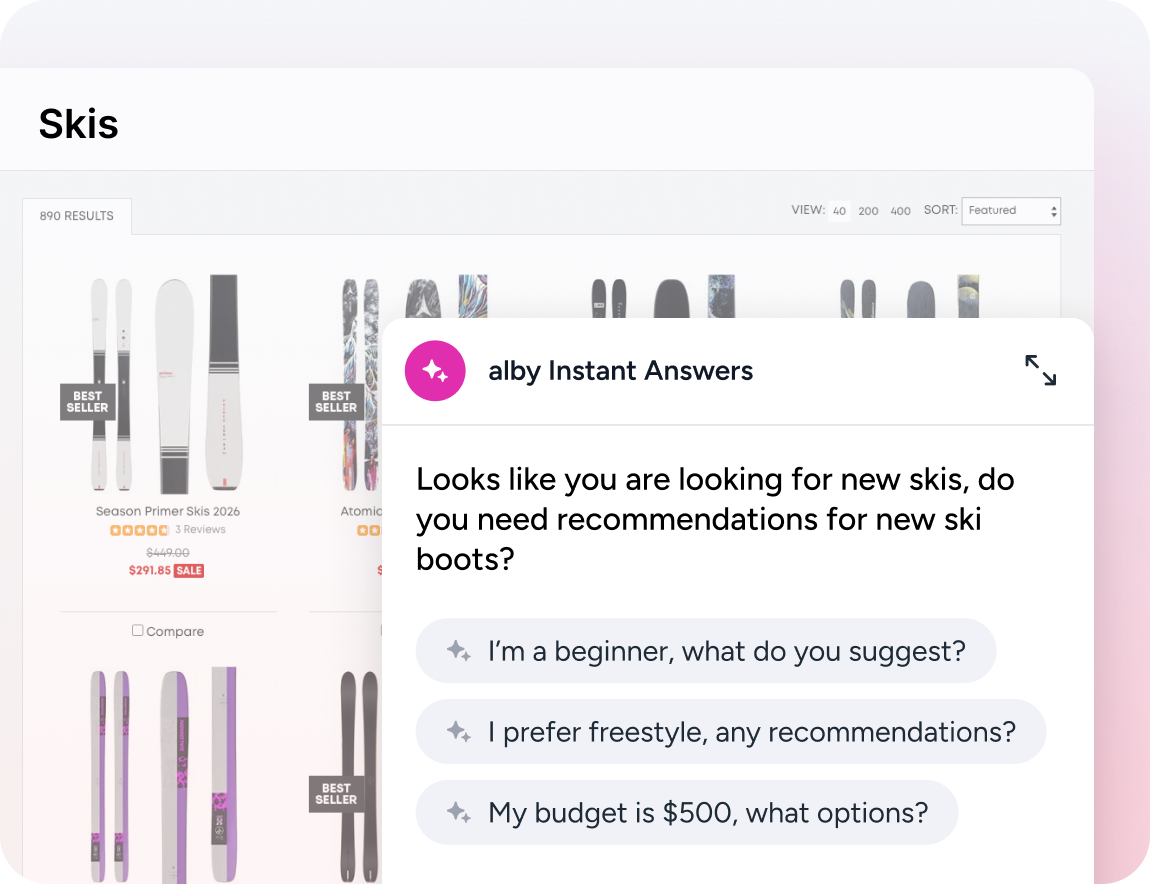Screen dimensions: 1150x884
Task: Click the sparkle icon beside freestyle suggestion
Action: [459, 731]
